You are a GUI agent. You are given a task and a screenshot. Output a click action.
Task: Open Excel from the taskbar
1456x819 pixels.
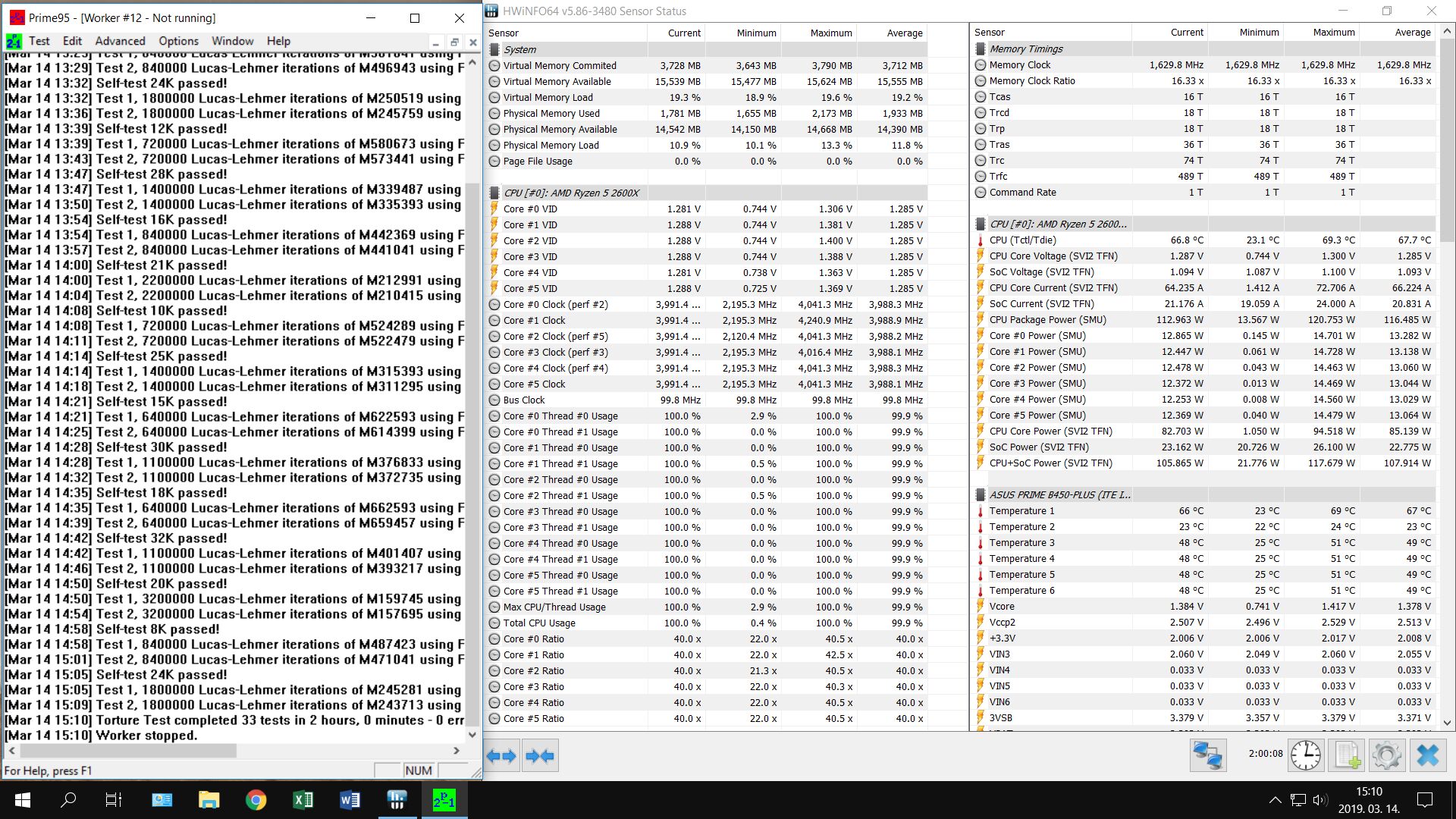coord(303,800)
